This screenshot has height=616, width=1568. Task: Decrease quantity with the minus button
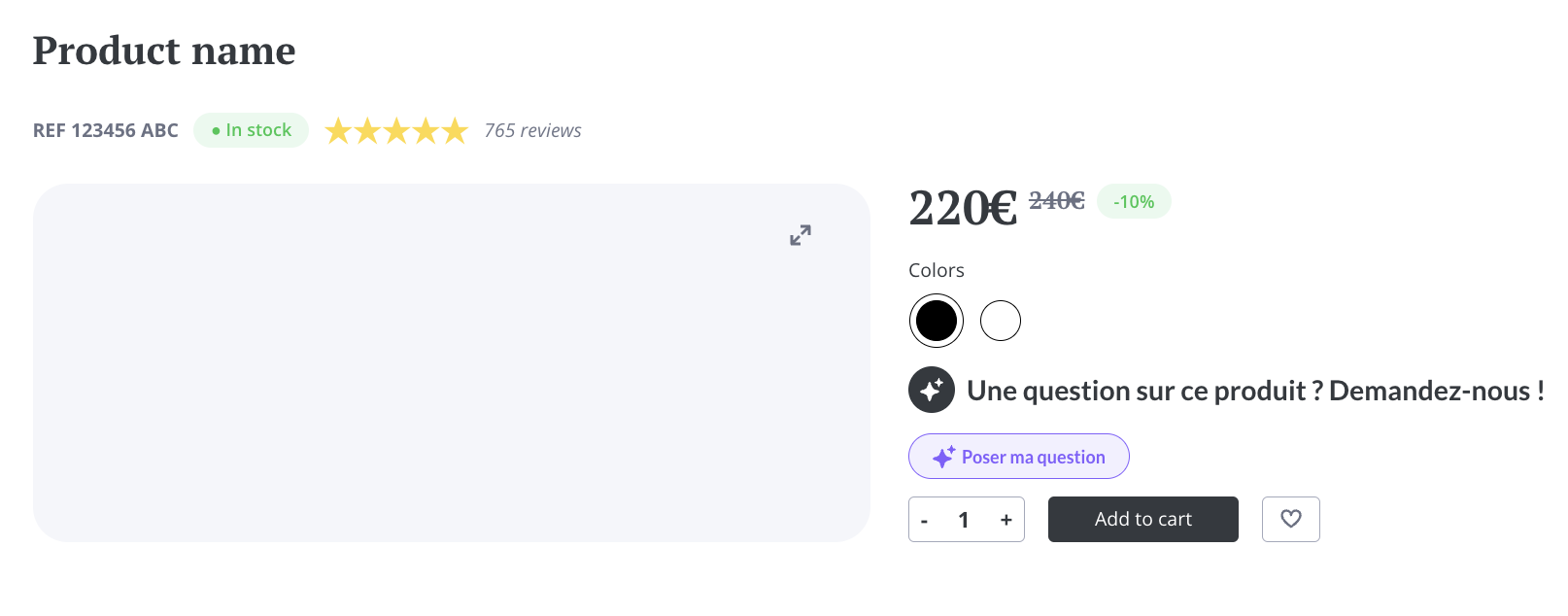pos(924,521)
